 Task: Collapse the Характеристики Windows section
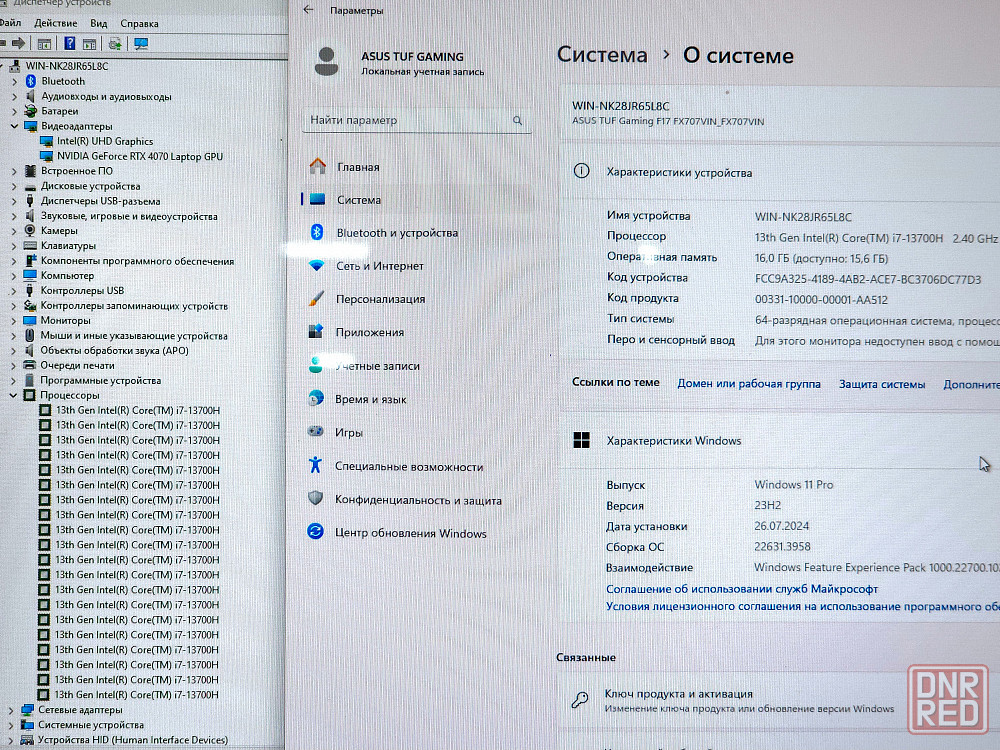781,441
